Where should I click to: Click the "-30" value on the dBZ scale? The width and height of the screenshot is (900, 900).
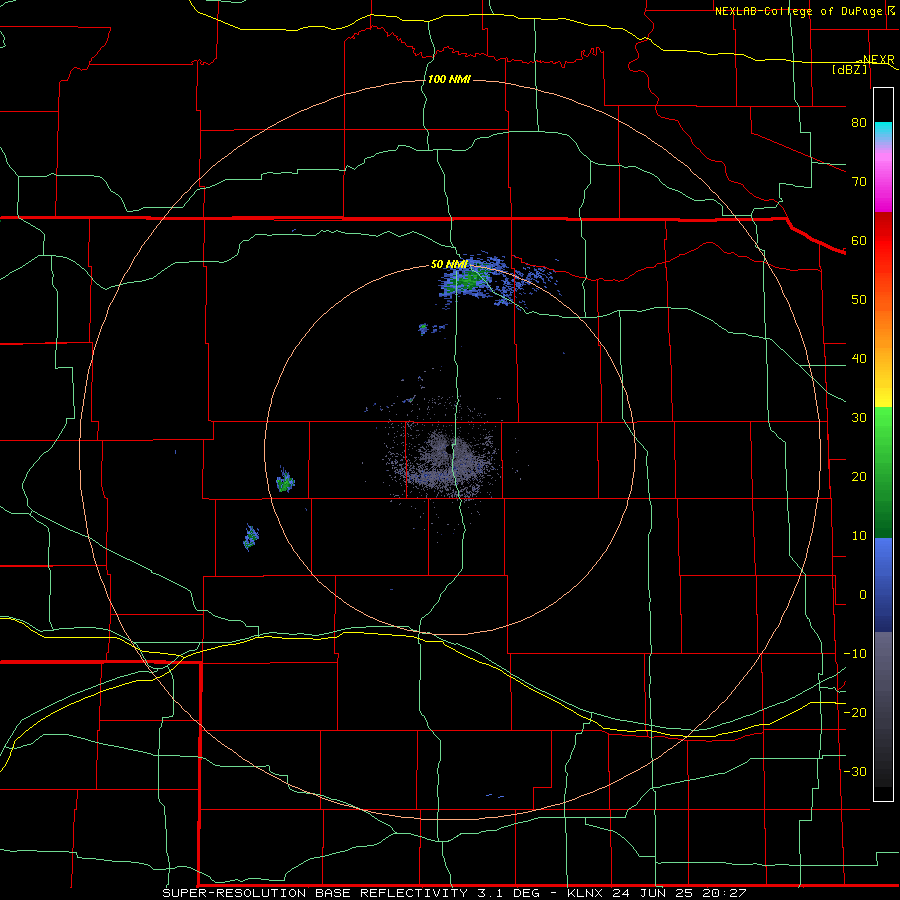click(855, 772)
